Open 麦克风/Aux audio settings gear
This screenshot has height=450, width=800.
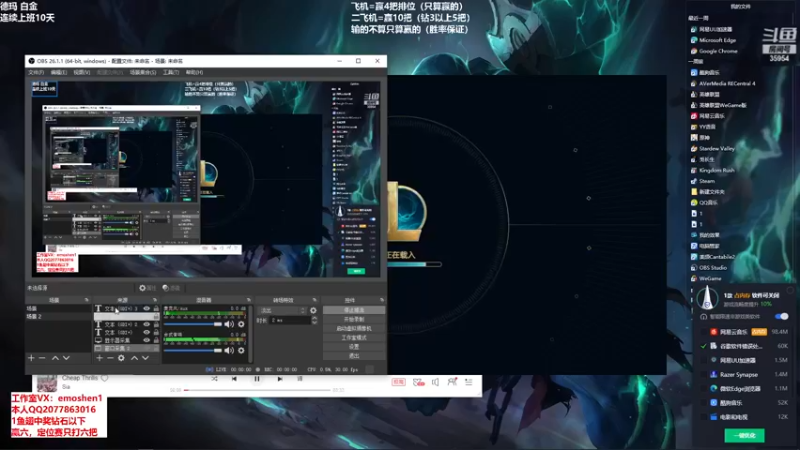[241, 324]
